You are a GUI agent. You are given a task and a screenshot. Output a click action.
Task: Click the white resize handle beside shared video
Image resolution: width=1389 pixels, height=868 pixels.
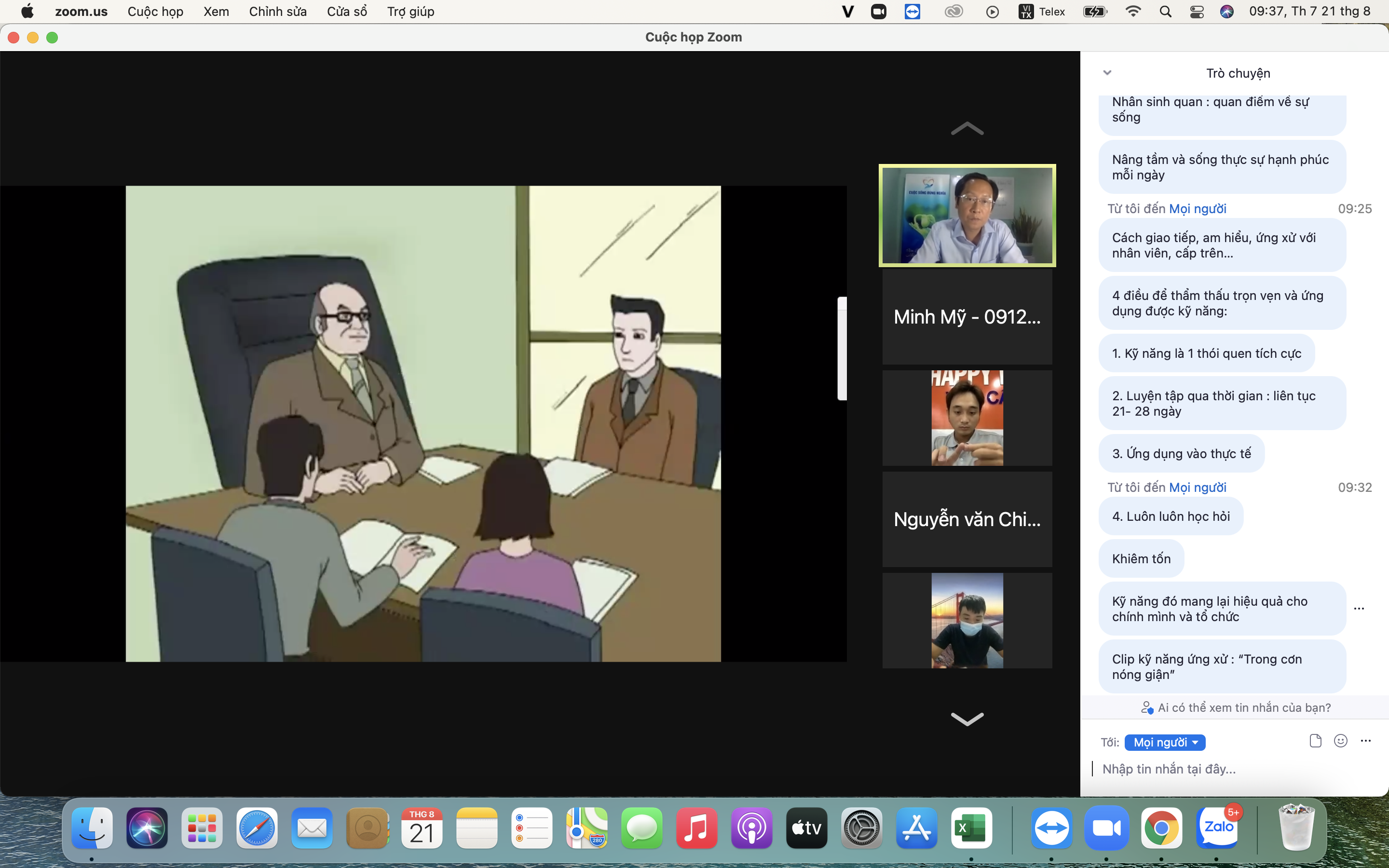[842, 348]
